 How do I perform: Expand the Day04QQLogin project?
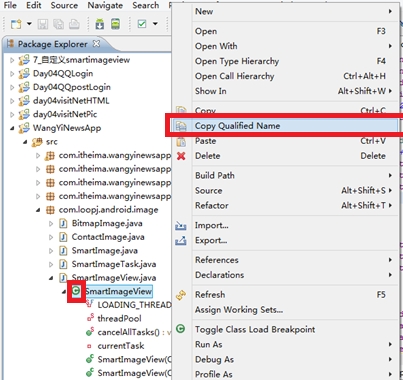point(12,74)
